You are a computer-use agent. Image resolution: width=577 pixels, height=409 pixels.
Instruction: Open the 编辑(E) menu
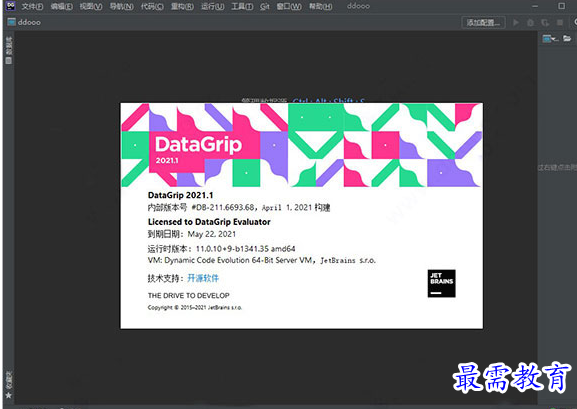click(x=61, y=7)
